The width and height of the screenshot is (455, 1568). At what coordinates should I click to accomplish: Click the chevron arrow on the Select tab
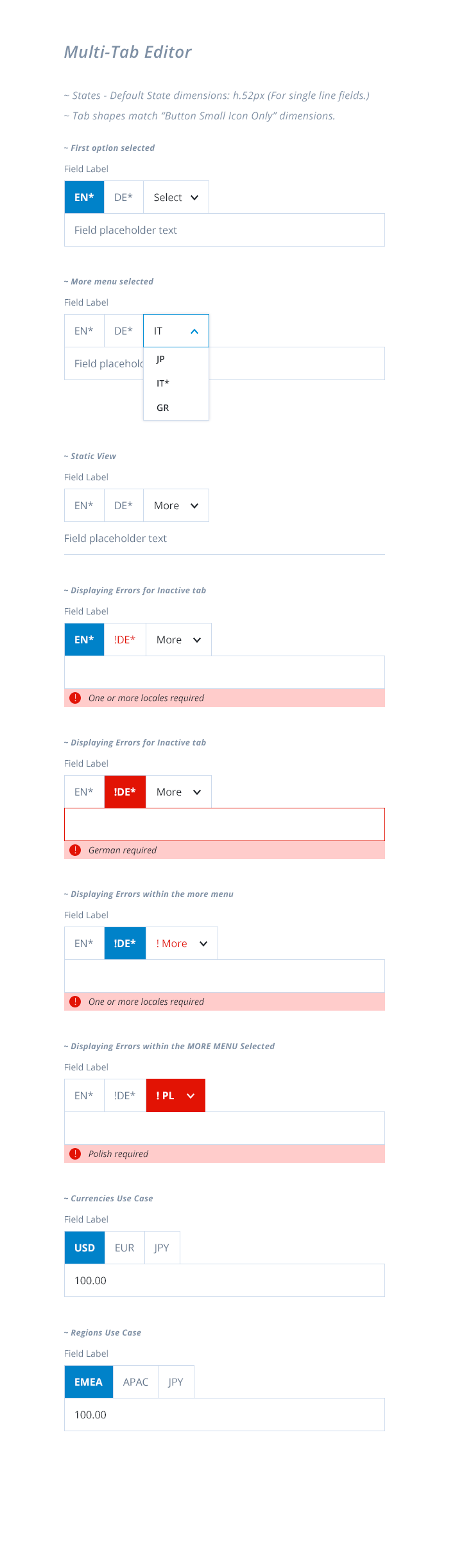pos(195,197)
